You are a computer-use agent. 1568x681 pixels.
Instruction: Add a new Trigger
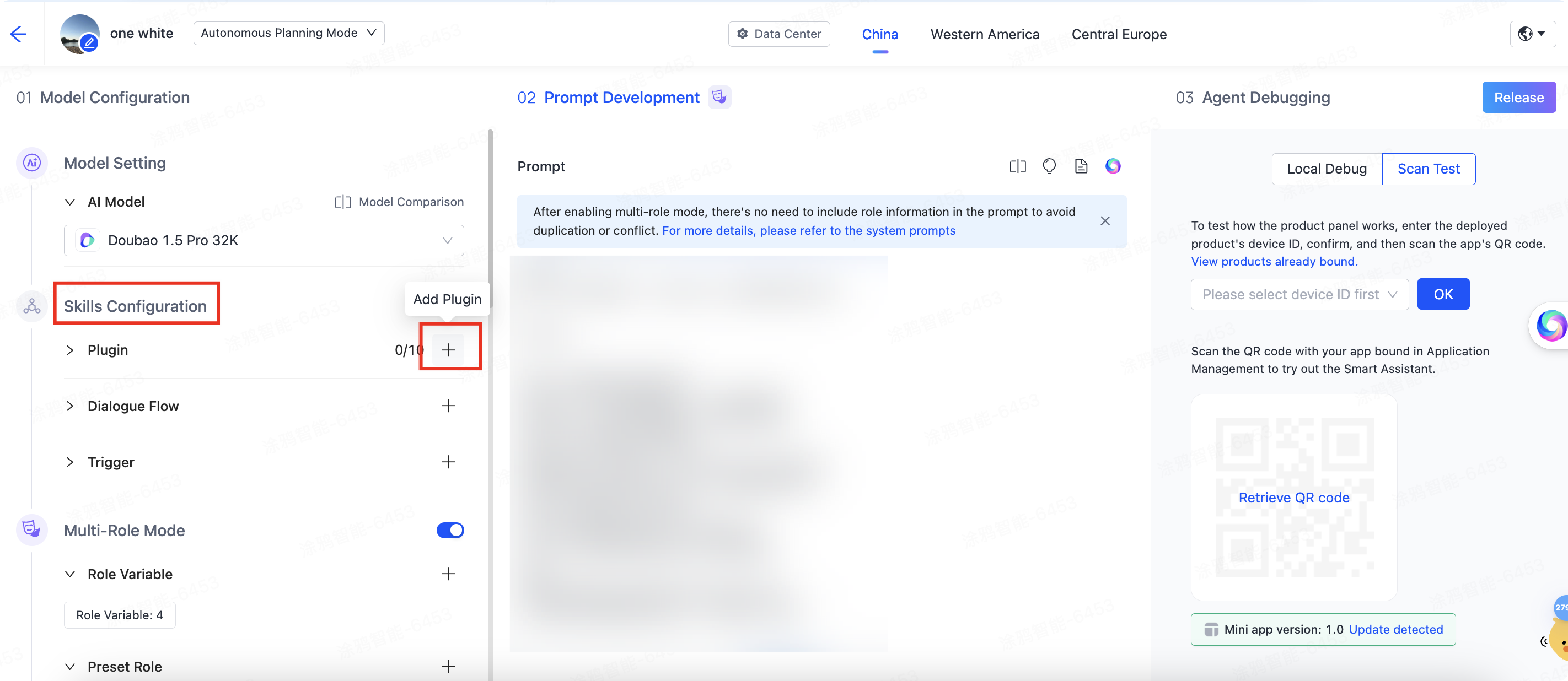click(x=448, y=462)
